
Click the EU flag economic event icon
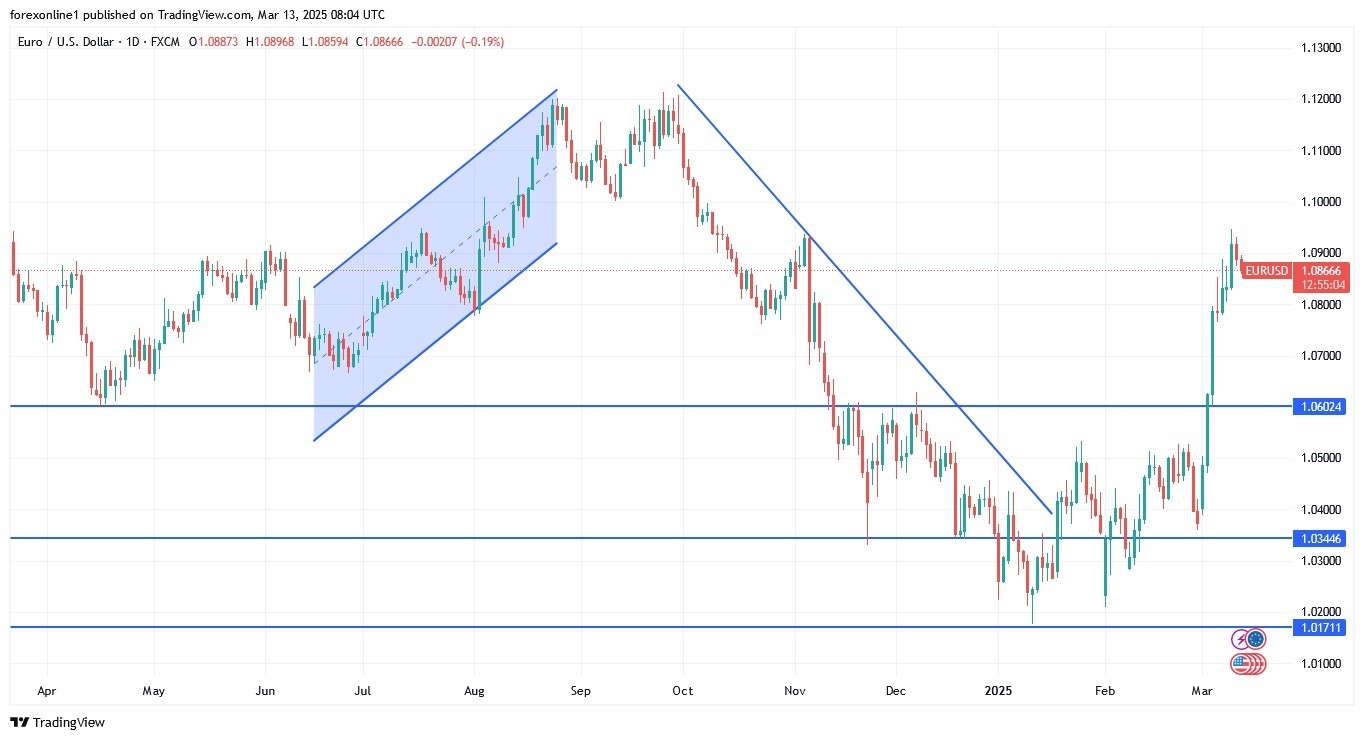(x=1256, y=639)
